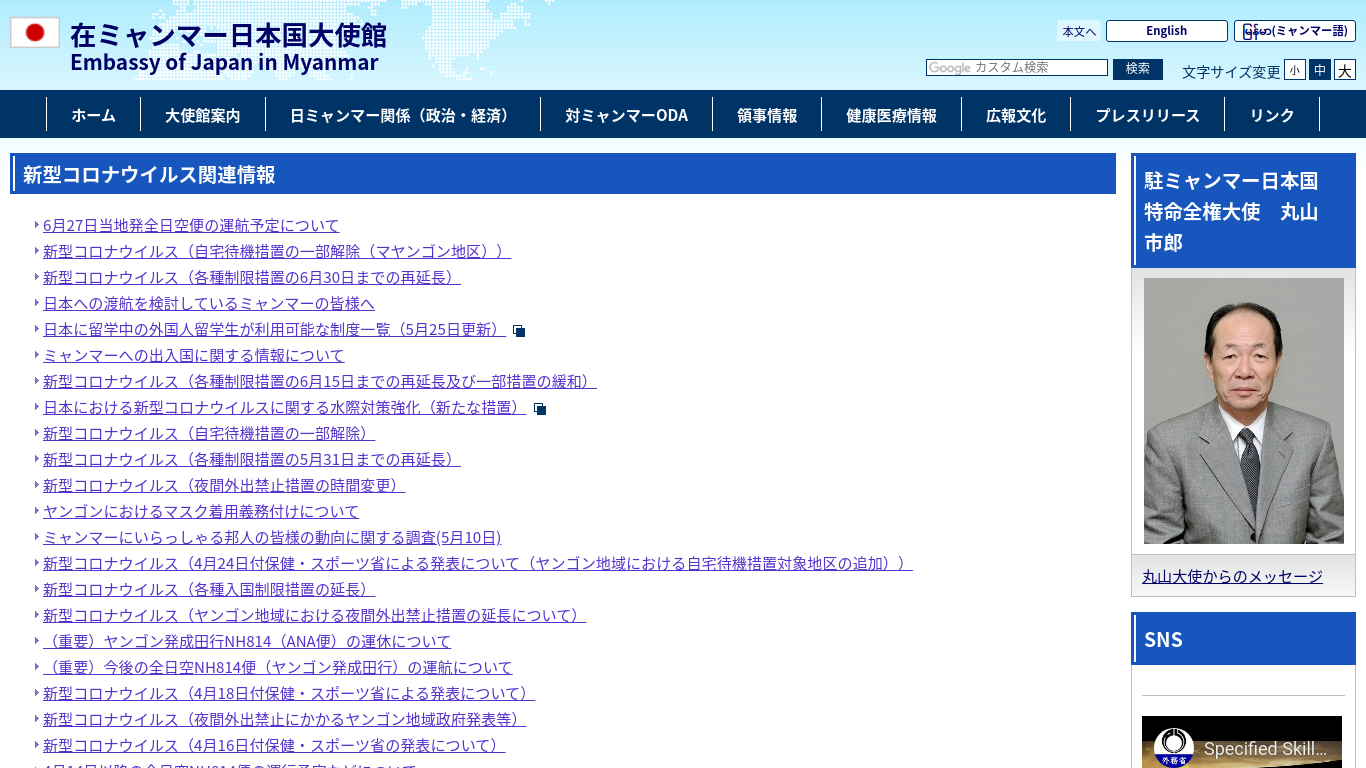Open the 健康医療情報 menu item
The height and width of the screenshot is (768, 1366).
click(x=891, y=115)
